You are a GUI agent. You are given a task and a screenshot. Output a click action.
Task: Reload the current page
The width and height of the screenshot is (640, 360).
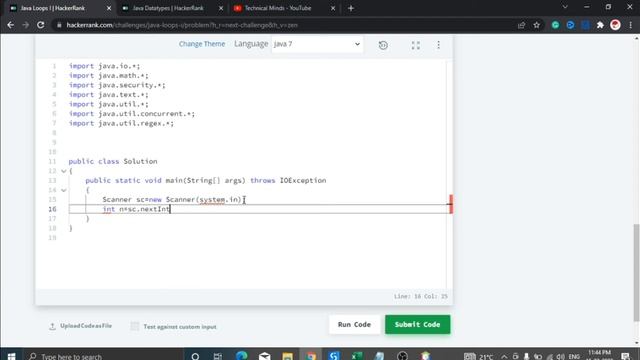[40, 25]
